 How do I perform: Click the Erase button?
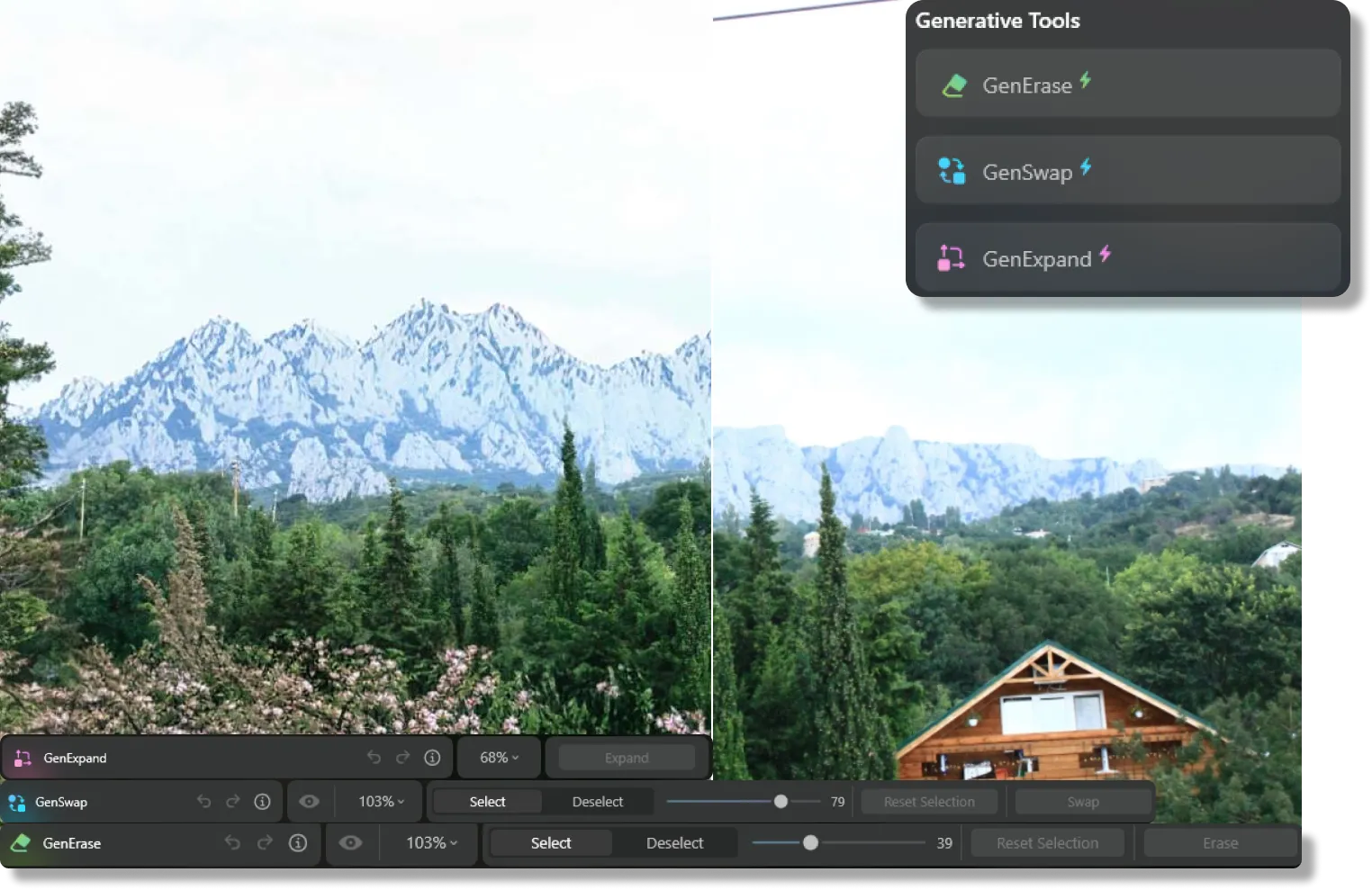click(1220, 842)
